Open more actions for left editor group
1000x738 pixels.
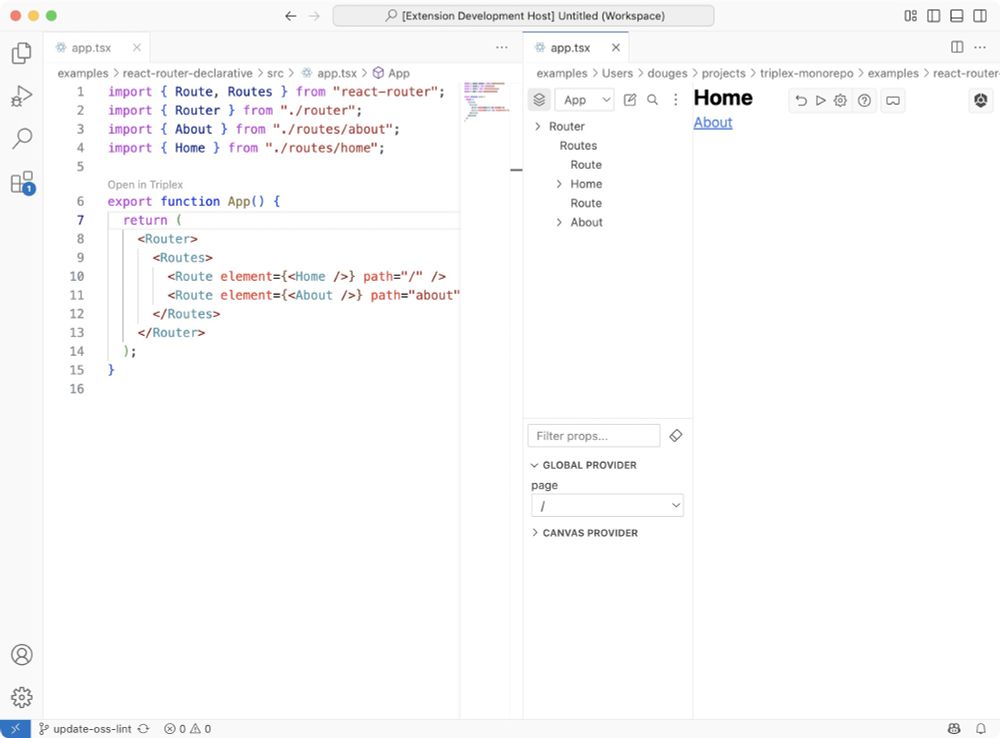pos(502,47)
